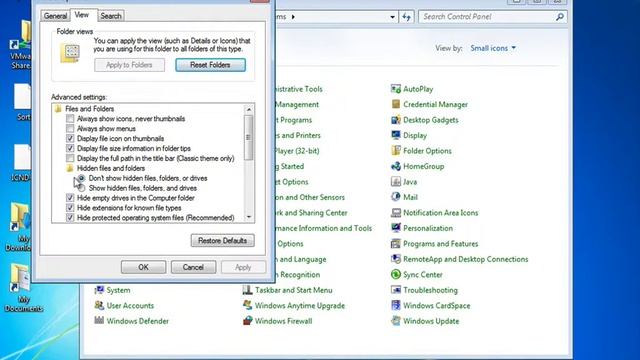Screen dimensions: 640x360
Task: Open the Personalization icon
Action: (396, 228)
